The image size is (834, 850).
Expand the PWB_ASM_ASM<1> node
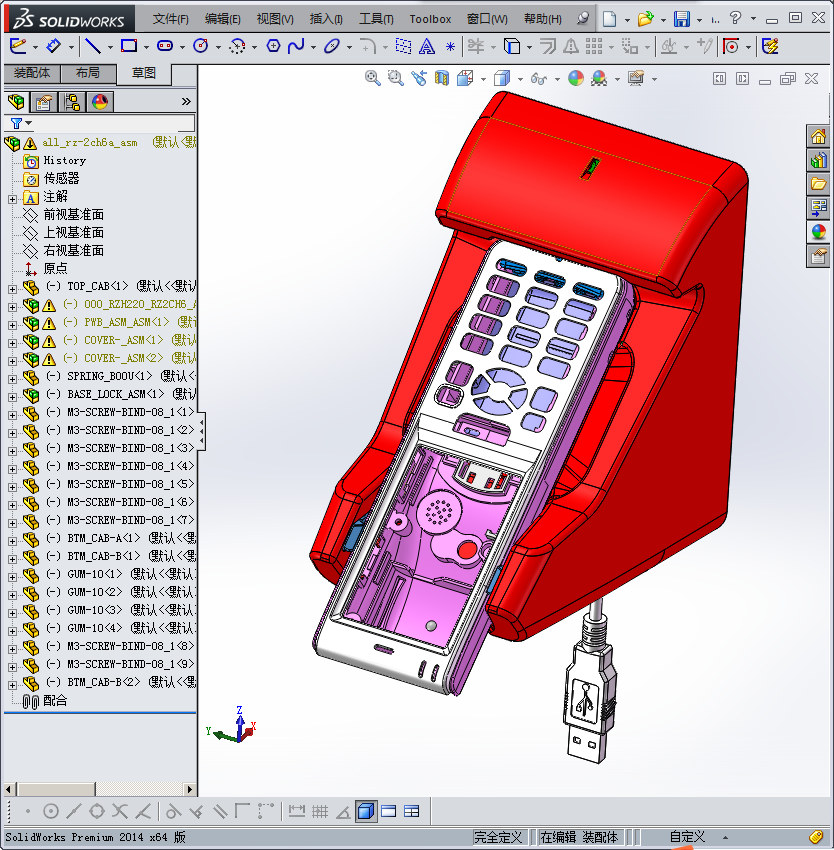click(12, 325)
